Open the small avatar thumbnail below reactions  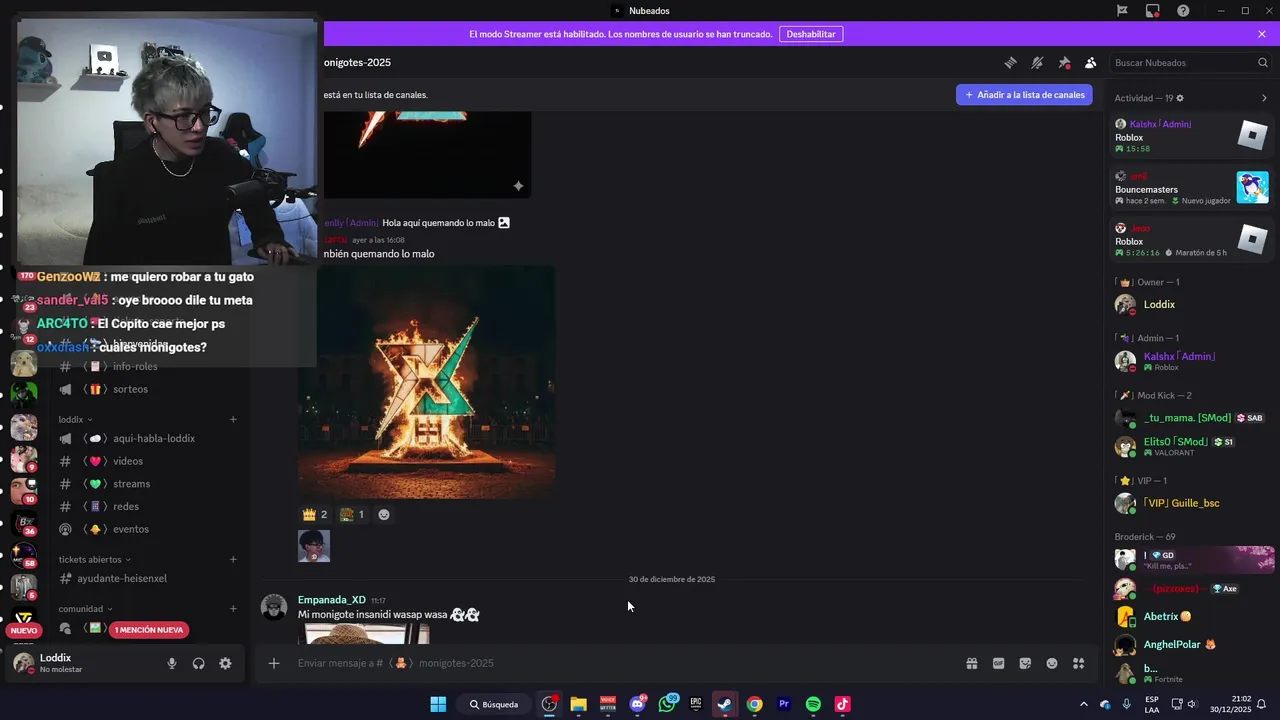coord(314,546)
